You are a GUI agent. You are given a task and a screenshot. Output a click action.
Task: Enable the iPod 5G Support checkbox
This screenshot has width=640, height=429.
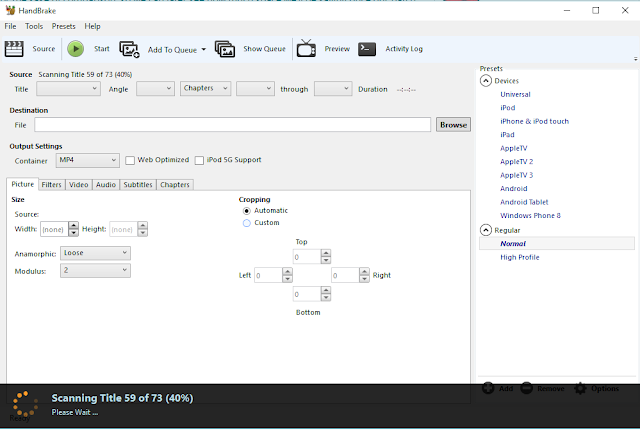click(x=199, y=160)
